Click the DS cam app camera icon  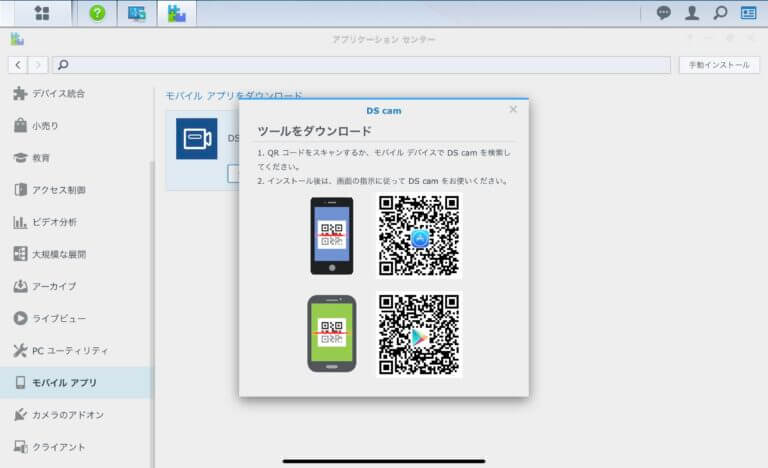click(197, 139)
